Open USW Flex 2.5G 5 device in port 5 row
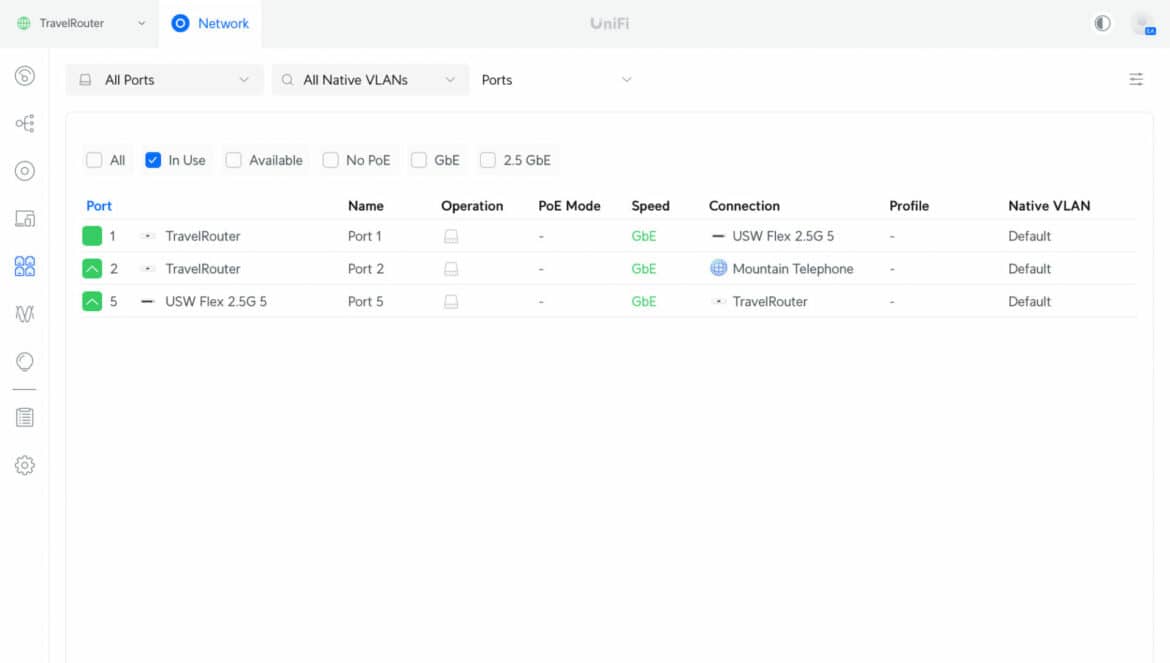The height and width of the screenshot is (663, 1170). pos(216,301)
